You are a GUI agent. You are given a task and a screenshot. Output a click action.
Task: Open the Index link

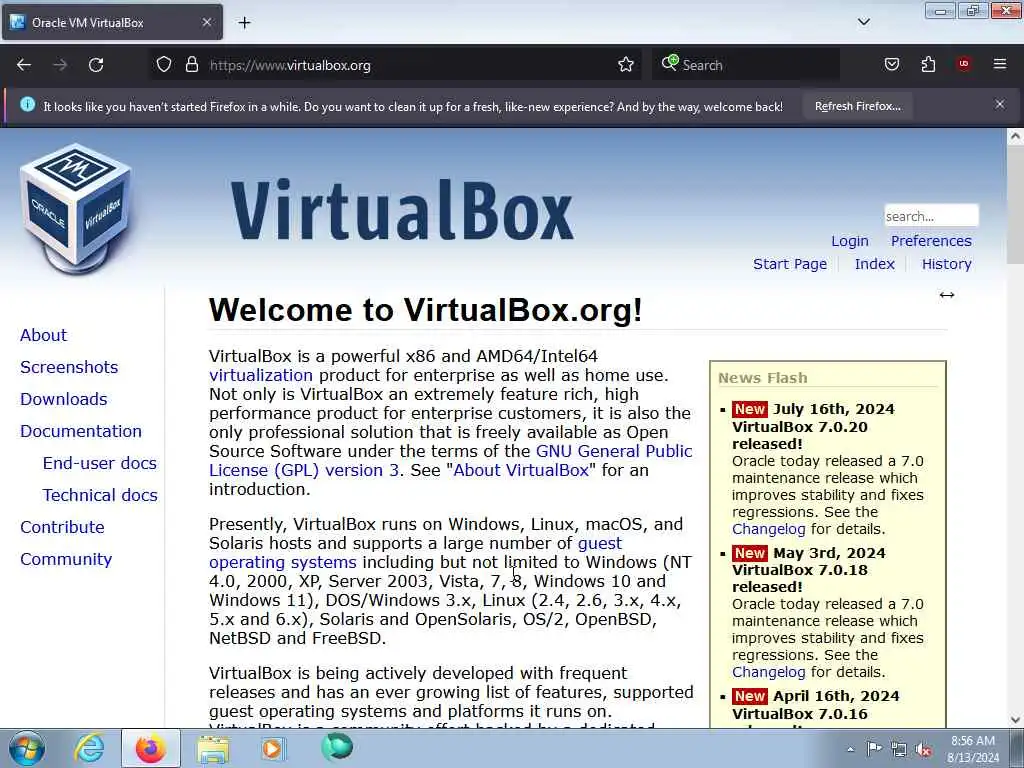874,264
